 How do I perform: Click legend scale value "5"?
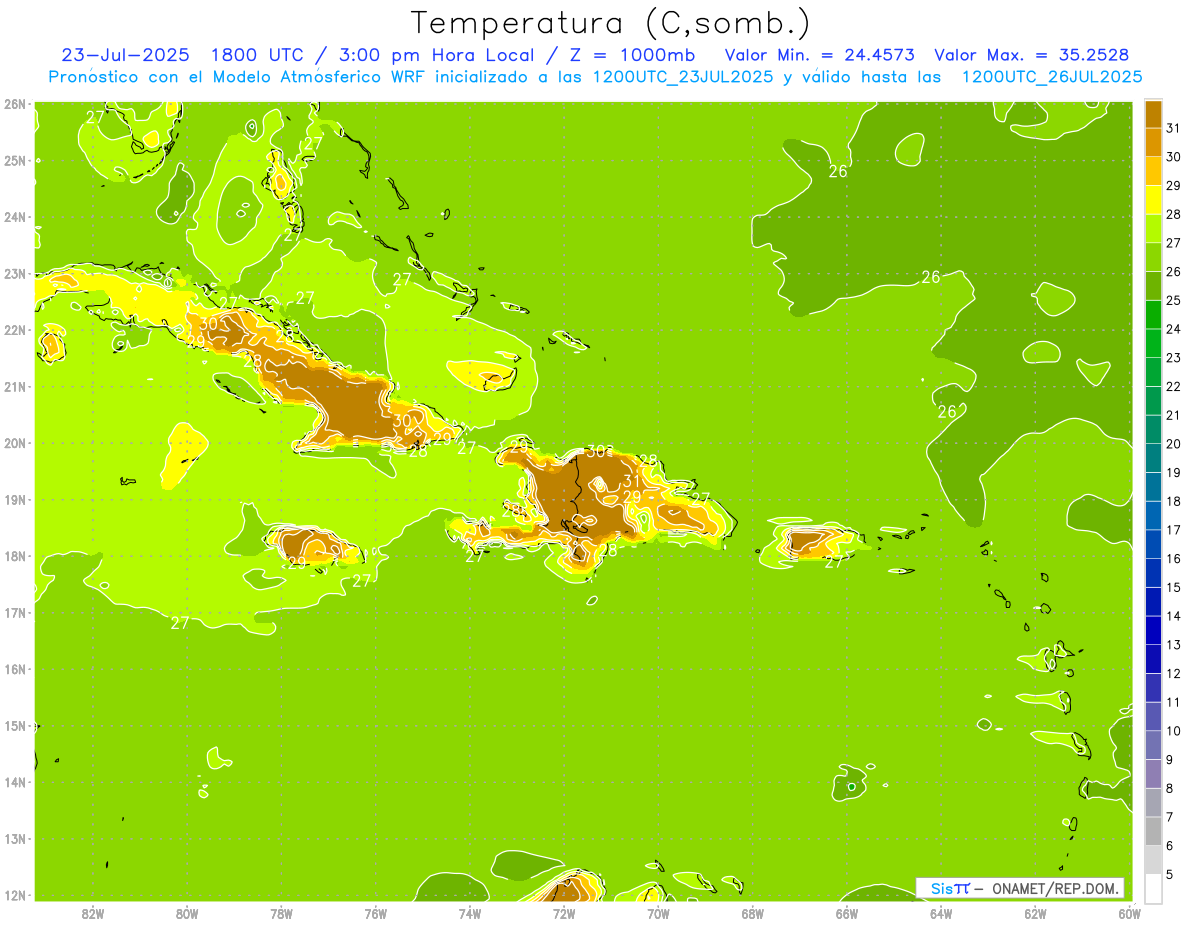1170,874
